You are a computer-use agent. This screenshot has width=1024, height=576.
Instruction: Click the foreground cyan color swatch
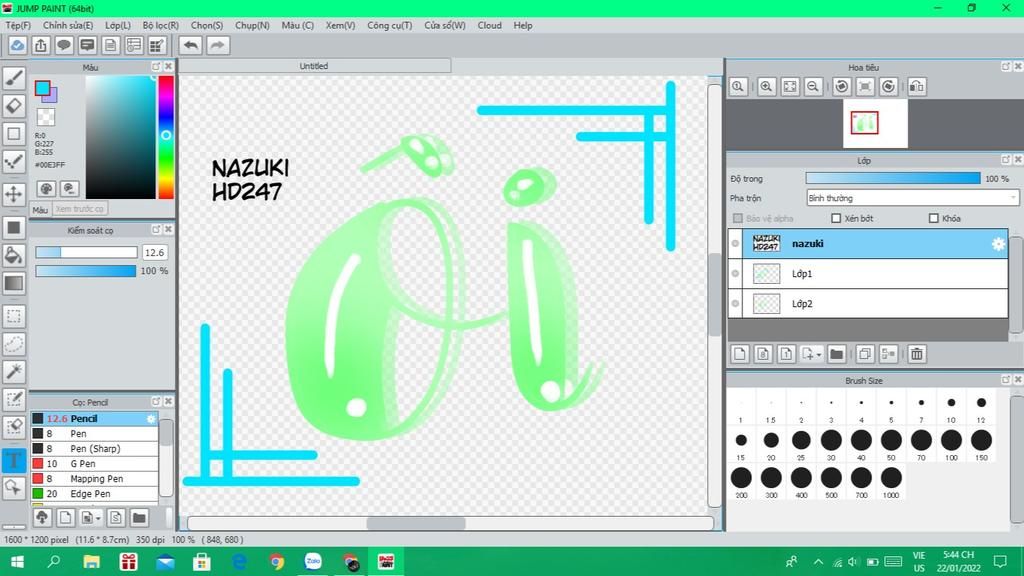[42, 88]
